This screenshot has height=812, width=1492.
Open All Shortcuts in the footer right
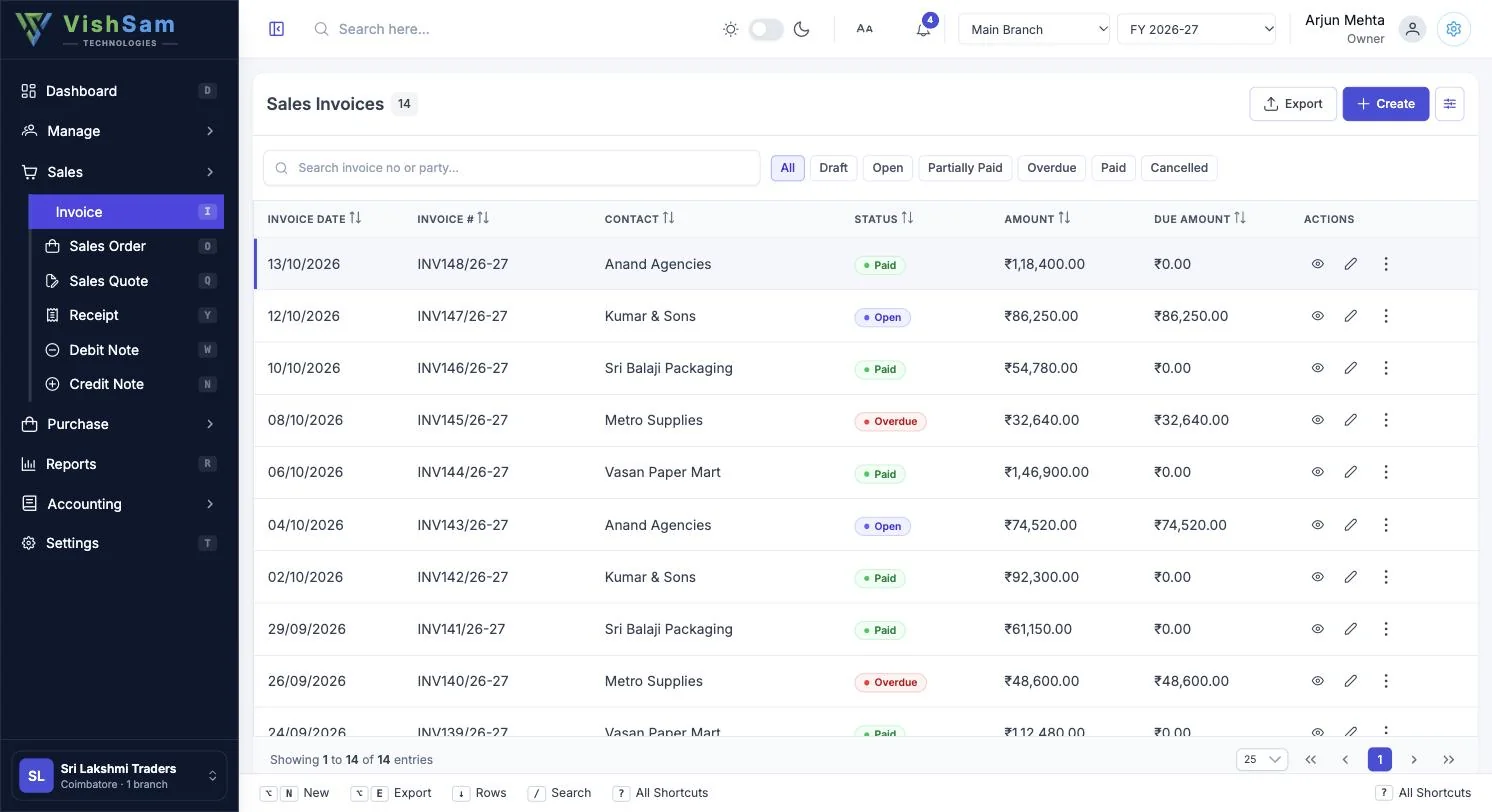coord(1424,793)
